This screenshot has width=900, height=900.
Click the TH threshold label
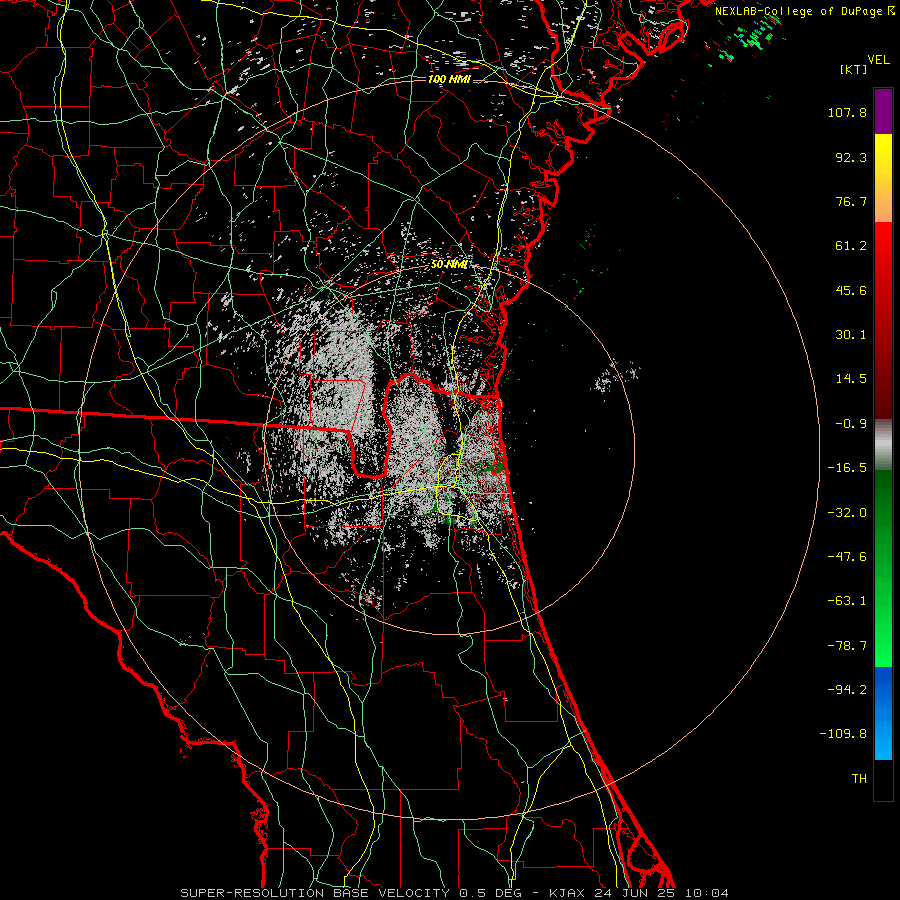coord(859,779)
